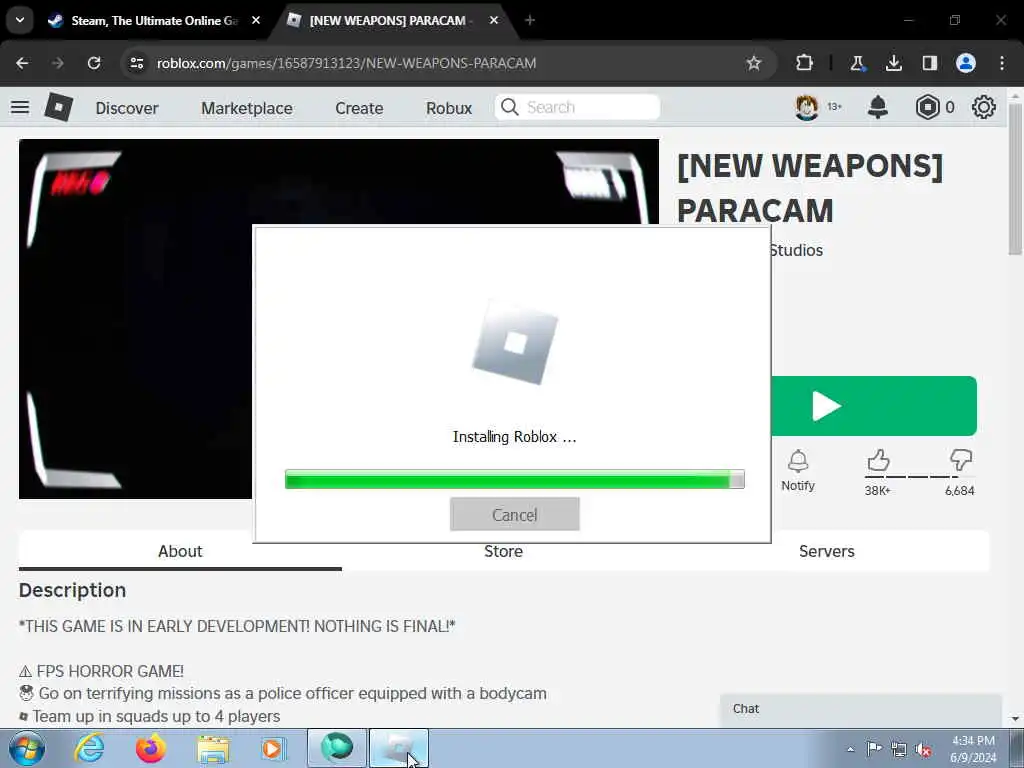Go to the Marketplace

pyautogui.click(x=247, y=108)
